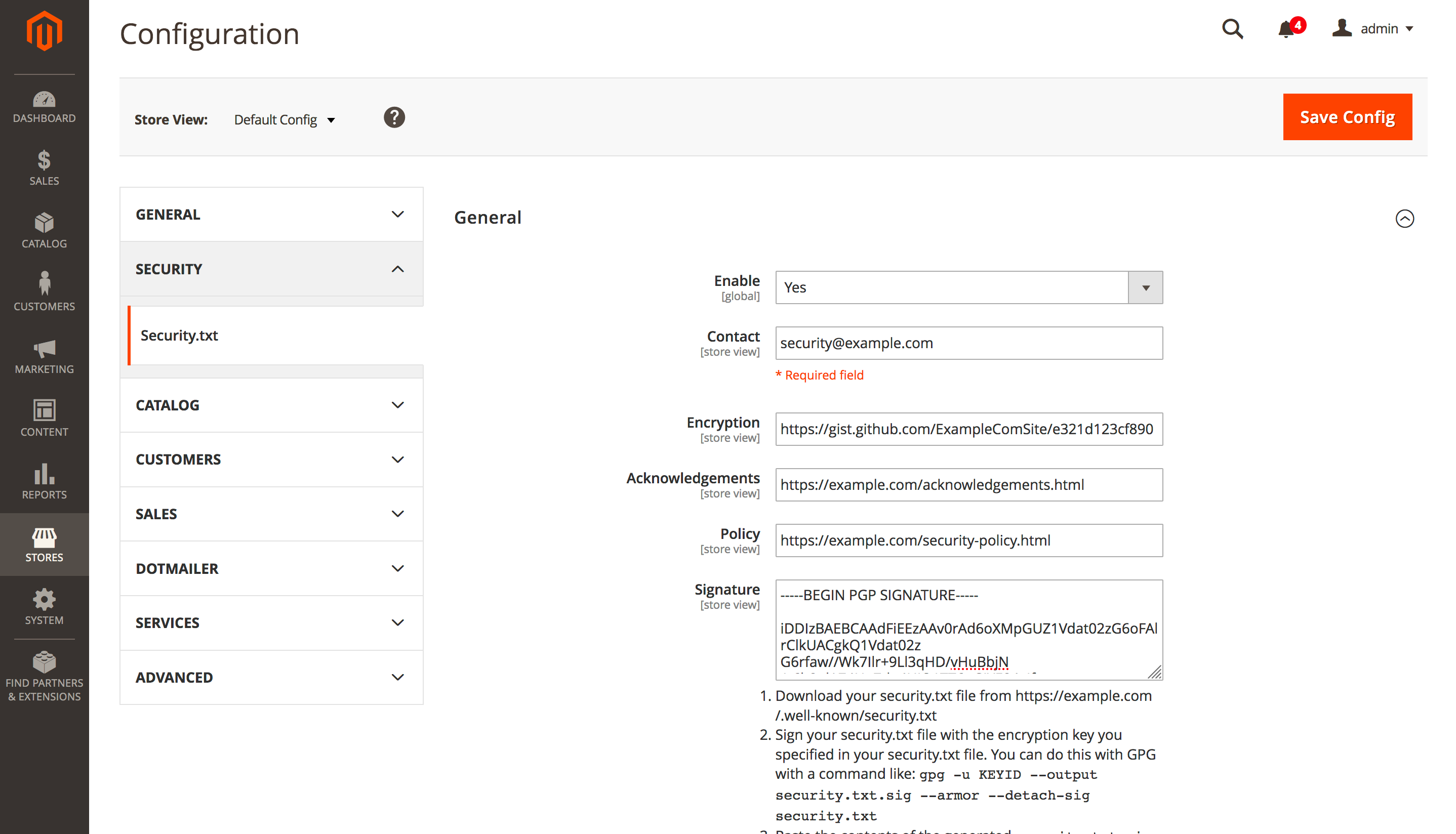Click the Customers sidebar icon
The image size is (1456, 834).
[x=44, y=292]
